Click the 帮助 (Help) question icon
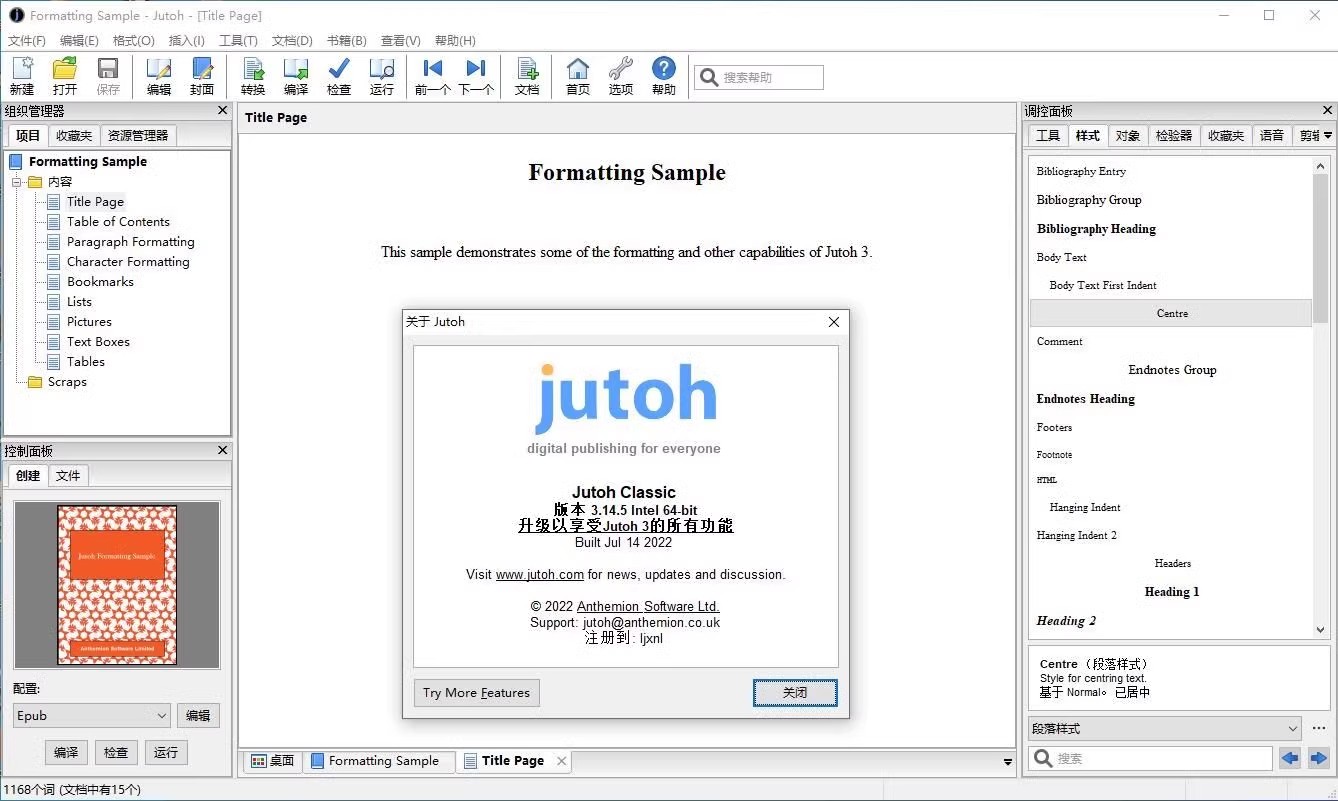1338x801 pixels. coord(664,76)
